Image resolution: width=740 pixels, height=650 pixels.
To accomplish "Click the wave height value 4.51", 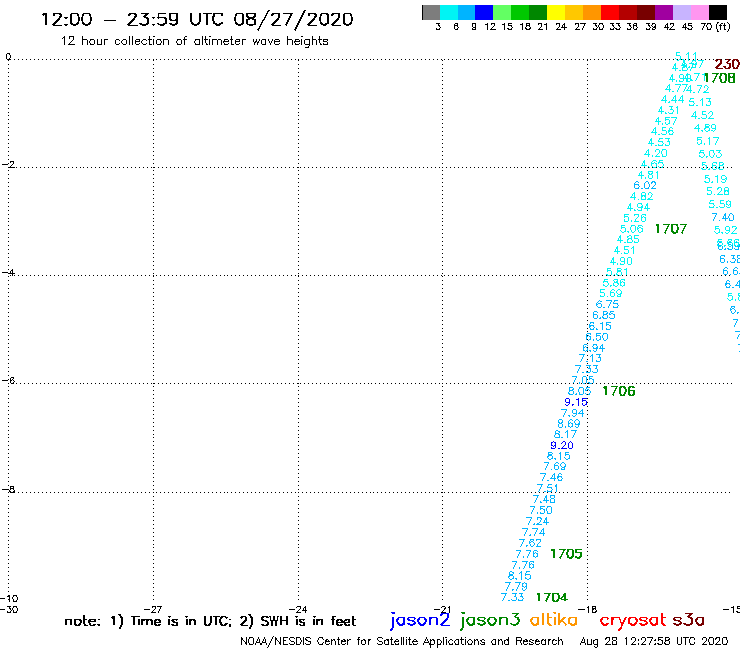I will [x=625, y=251].
